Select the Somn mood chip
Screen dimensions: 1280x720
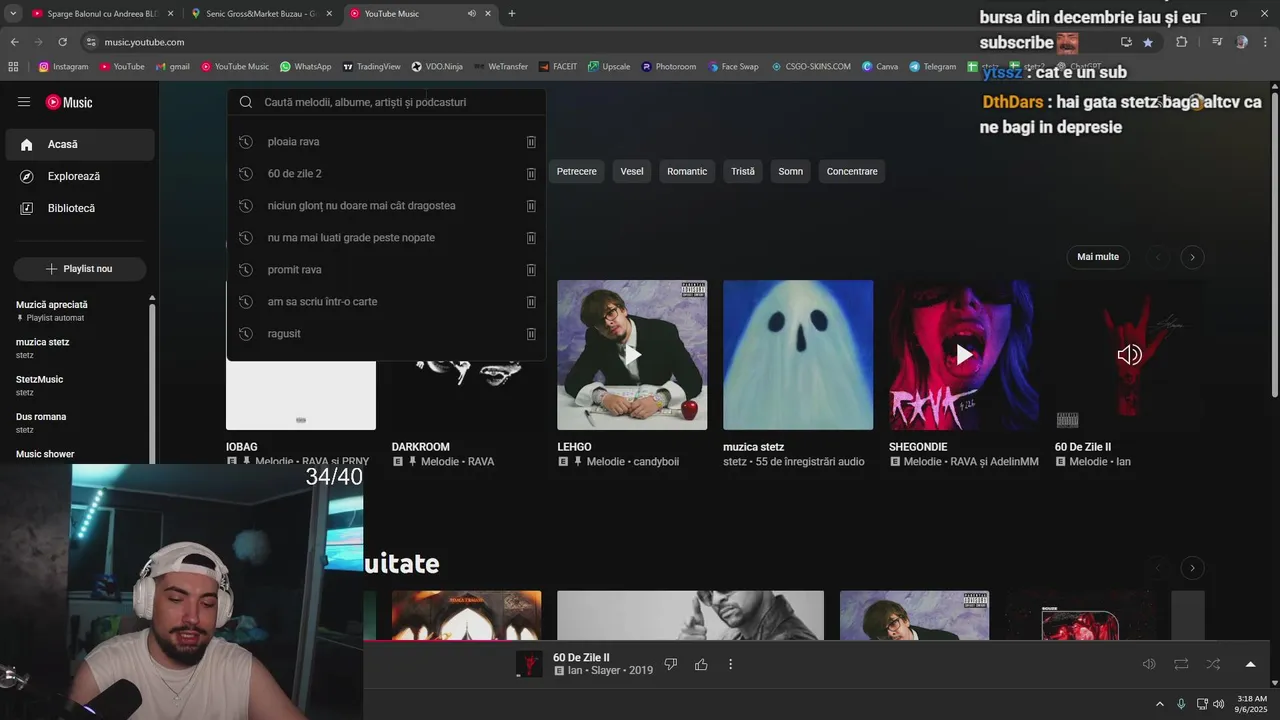point(791,172)
